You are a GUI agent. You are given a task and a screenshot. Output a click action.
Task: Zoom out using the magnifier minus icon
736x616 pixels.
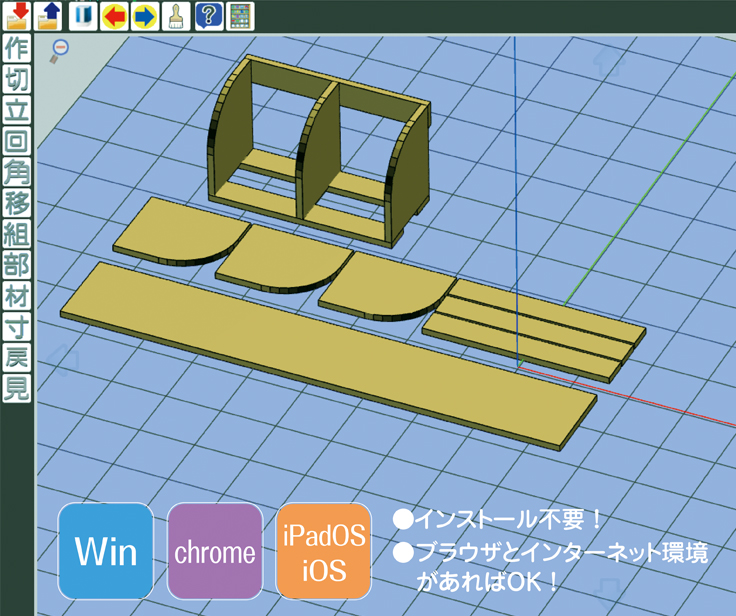coord(60,47)
